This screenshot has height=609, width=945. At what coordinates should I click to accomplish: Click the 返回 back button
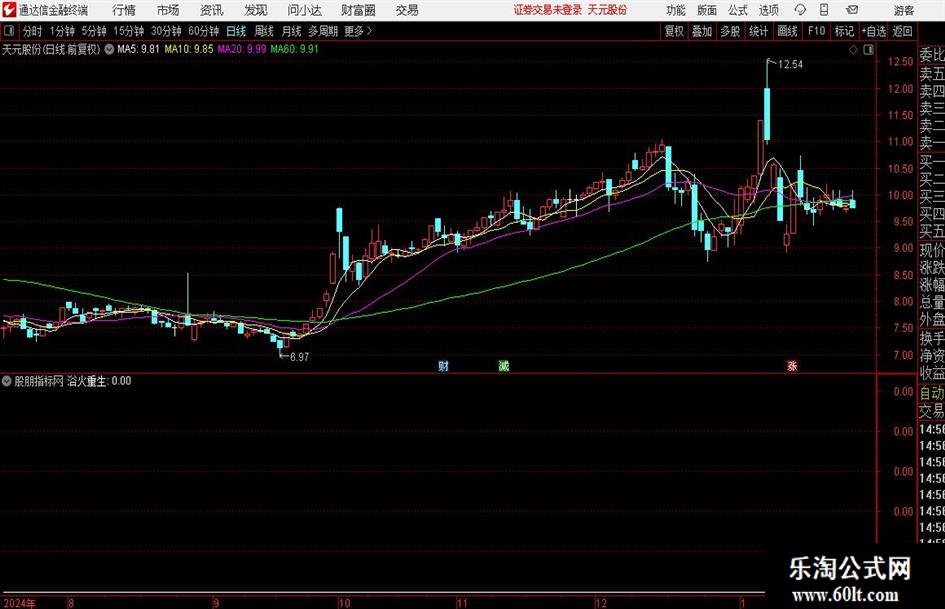902,31
